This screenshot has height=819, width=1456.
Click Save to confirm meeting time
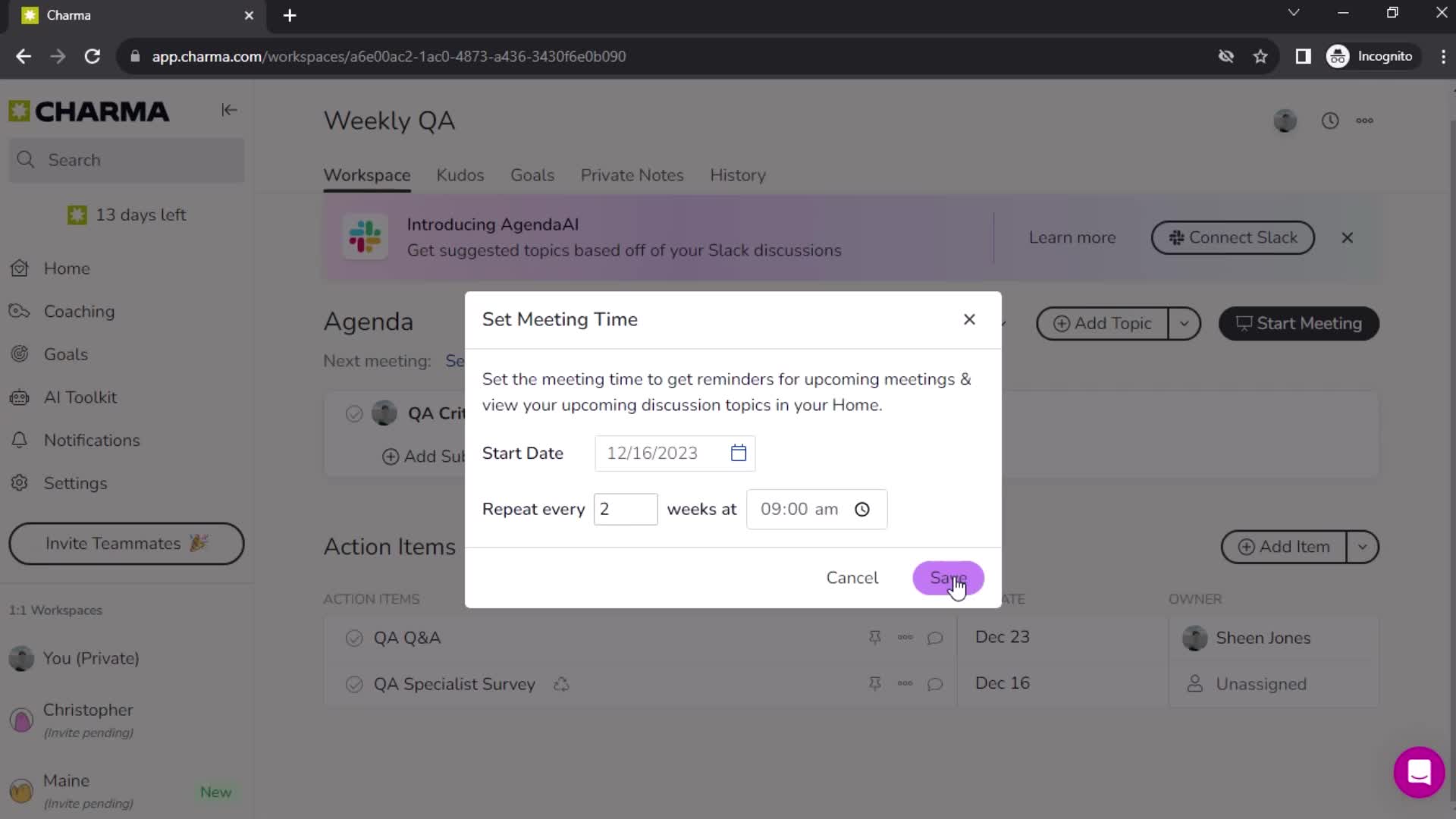coord(948,578)
